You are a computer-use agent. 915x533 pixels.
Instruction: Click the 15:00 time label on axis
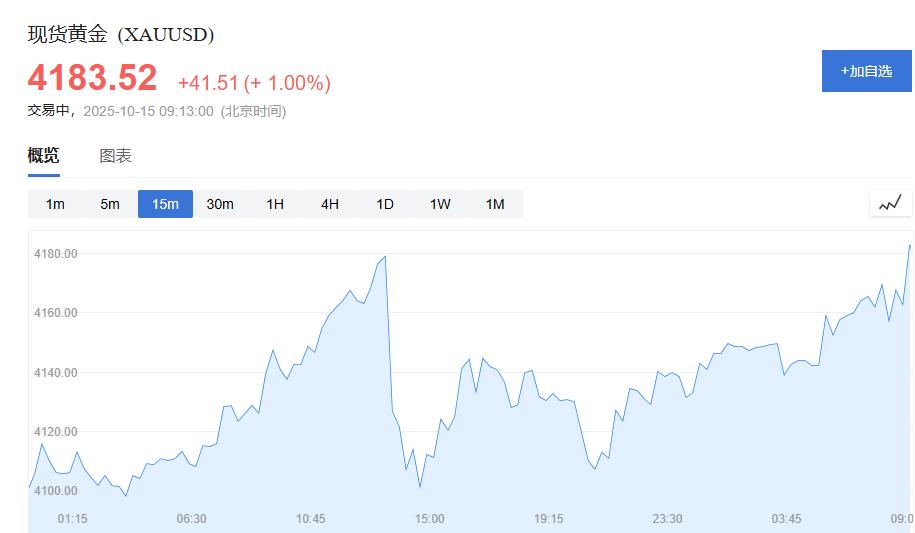[x=430, y=518]
